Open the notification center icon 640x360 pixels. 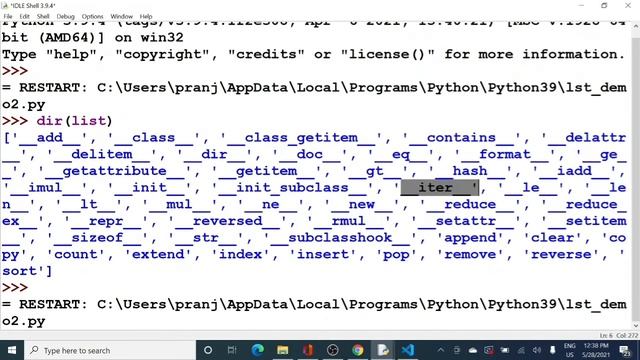[x=624, y=350]
